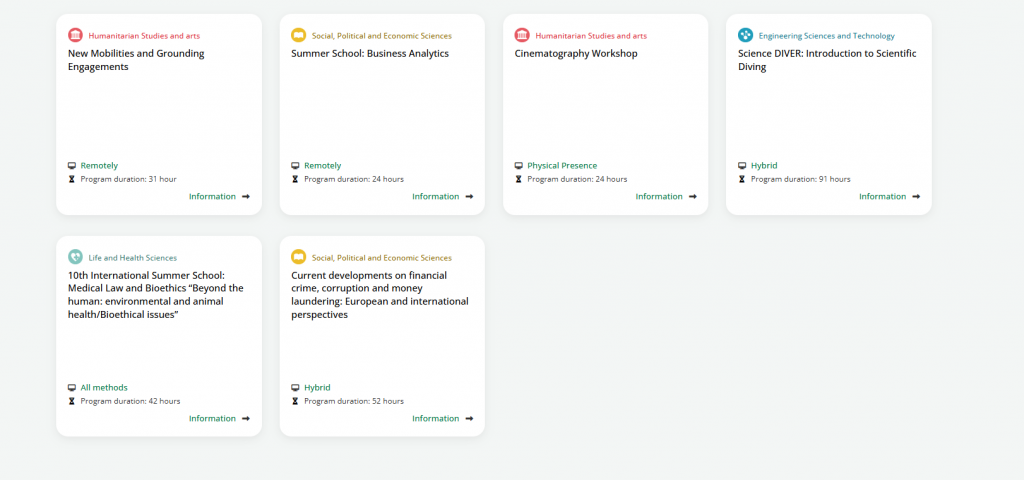Select the Cinematography Workshop title
Screen dimensions: 1024x480
point(576,54)
